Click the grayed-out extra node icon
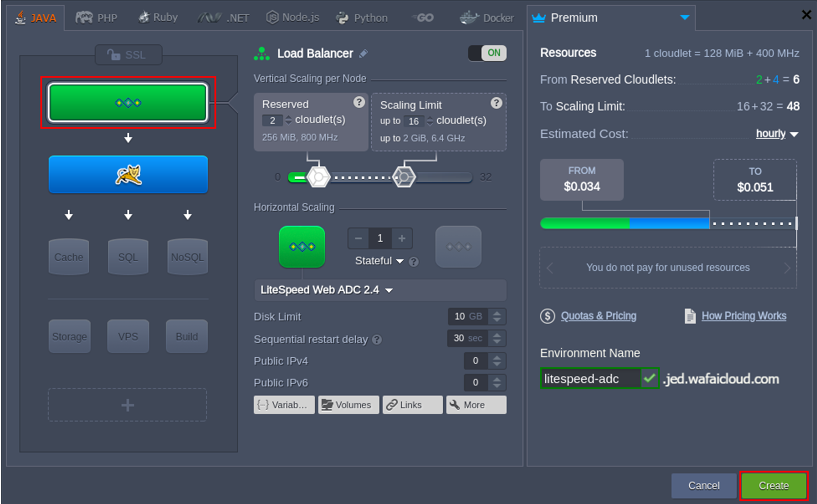The image size is (817, 504). click(459, 247)
